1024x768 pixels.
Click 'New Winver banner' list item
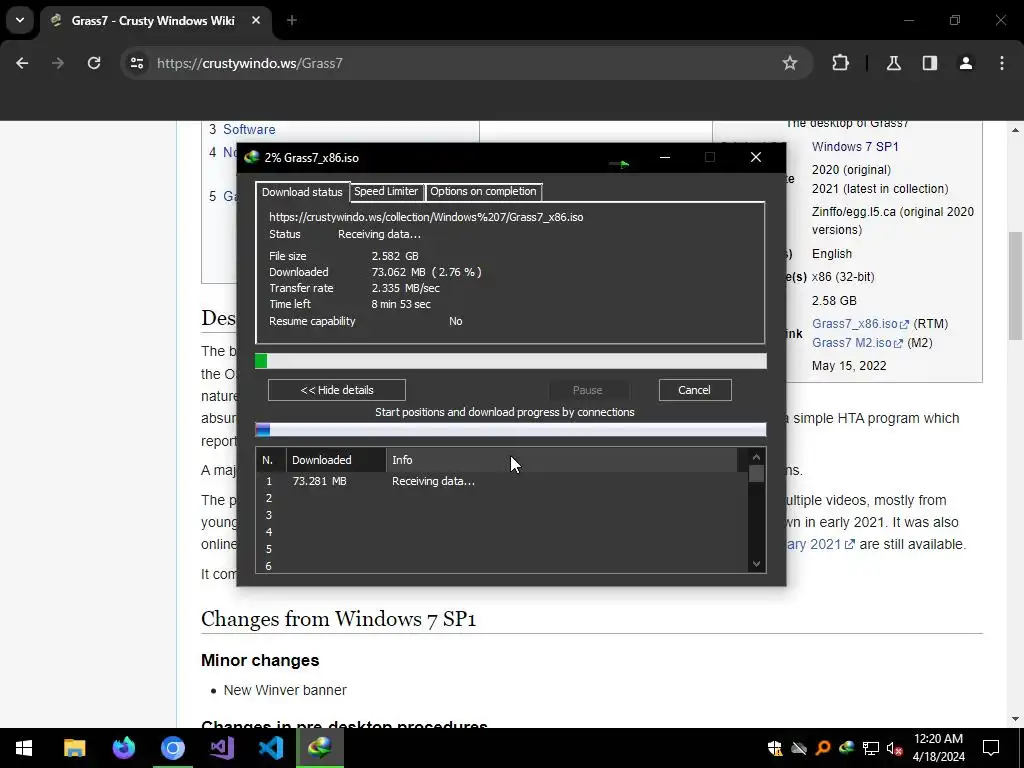point(285,690)
